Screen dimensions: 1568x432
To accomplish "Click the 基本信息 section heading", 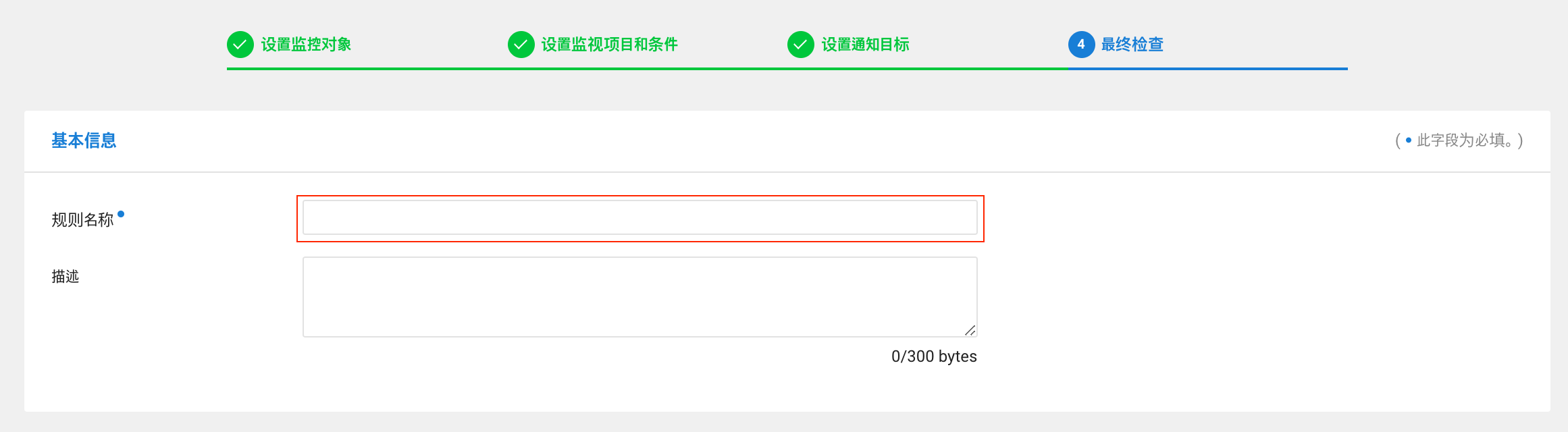I will (84, 140).
